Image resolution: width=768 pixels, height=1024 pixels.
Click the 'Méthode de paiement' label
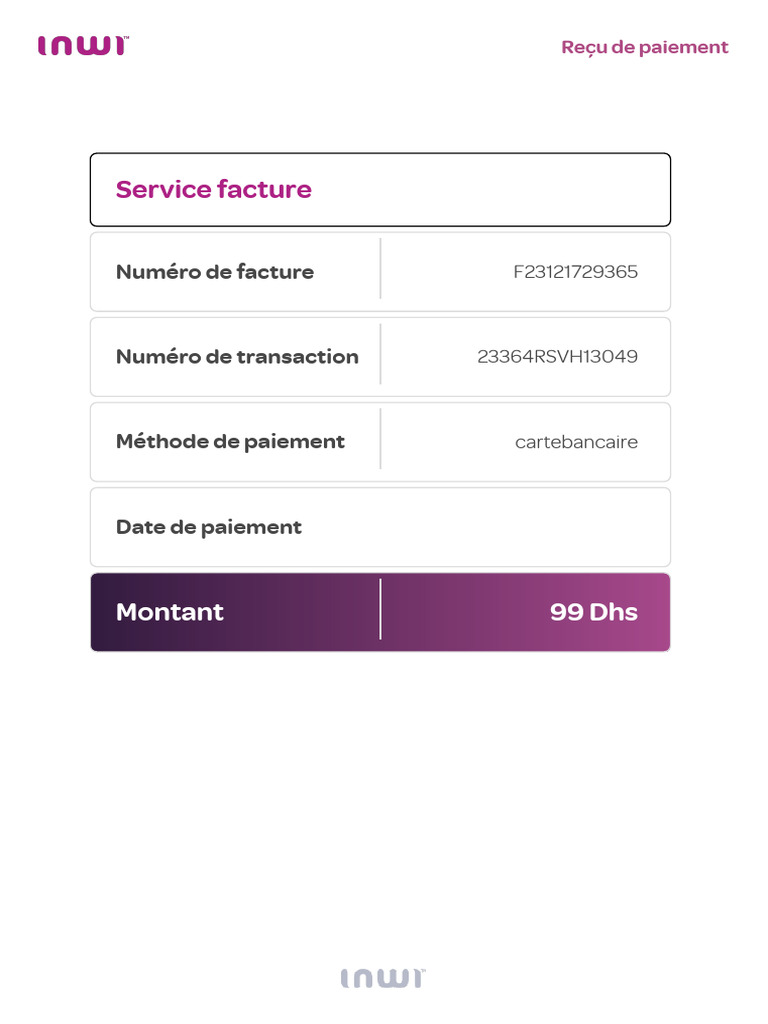[x=230, y=442]
